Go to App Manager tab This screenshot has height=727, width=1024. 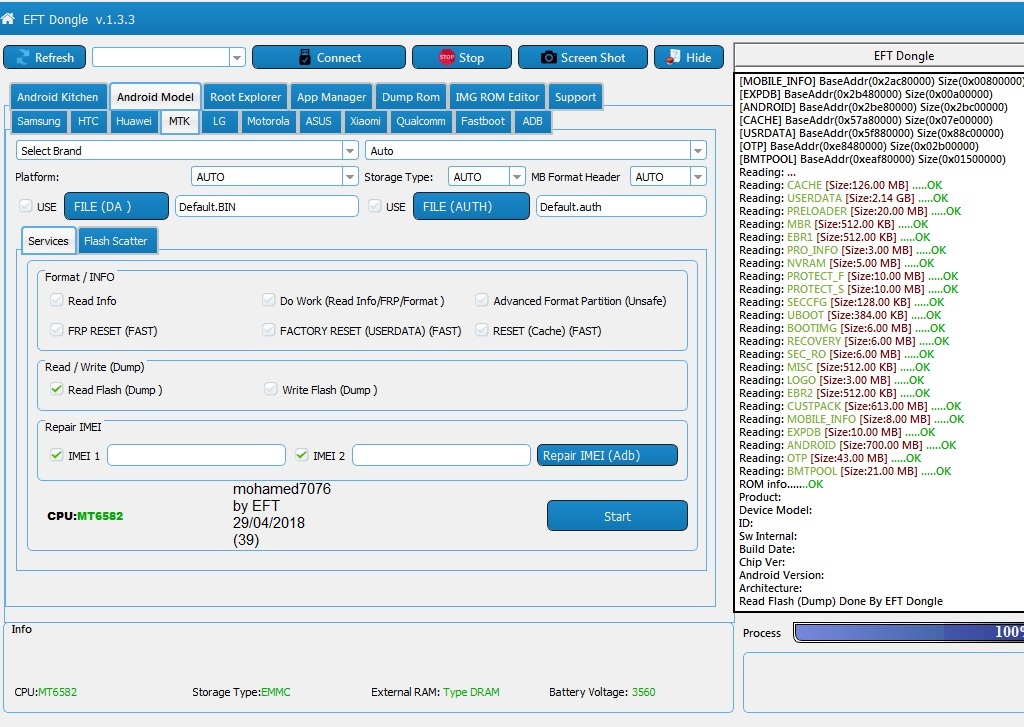331,97
